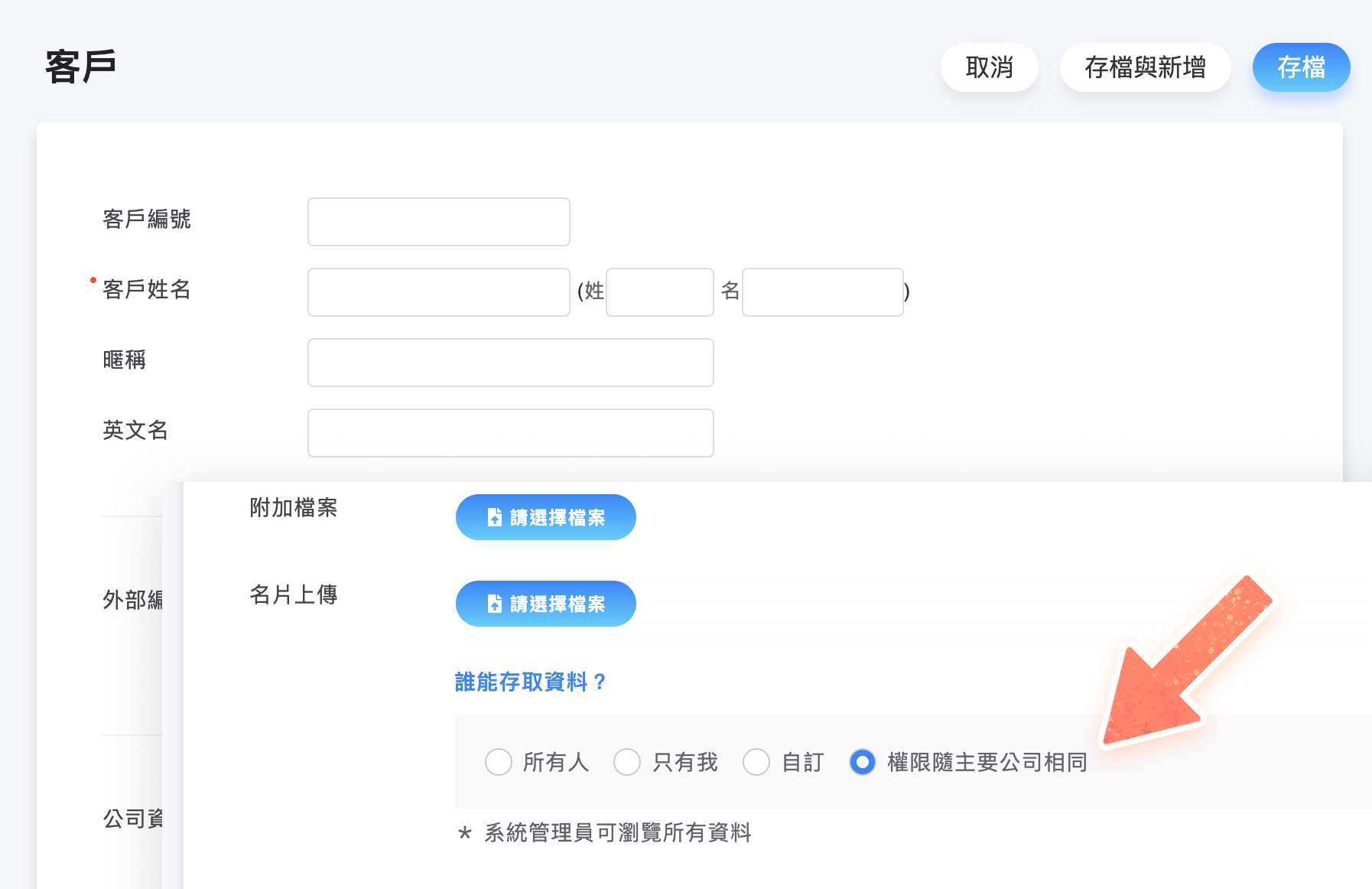Screen dimensions: 1372x889
Task: Click the 取消 button
Action: tap(989, 67)
